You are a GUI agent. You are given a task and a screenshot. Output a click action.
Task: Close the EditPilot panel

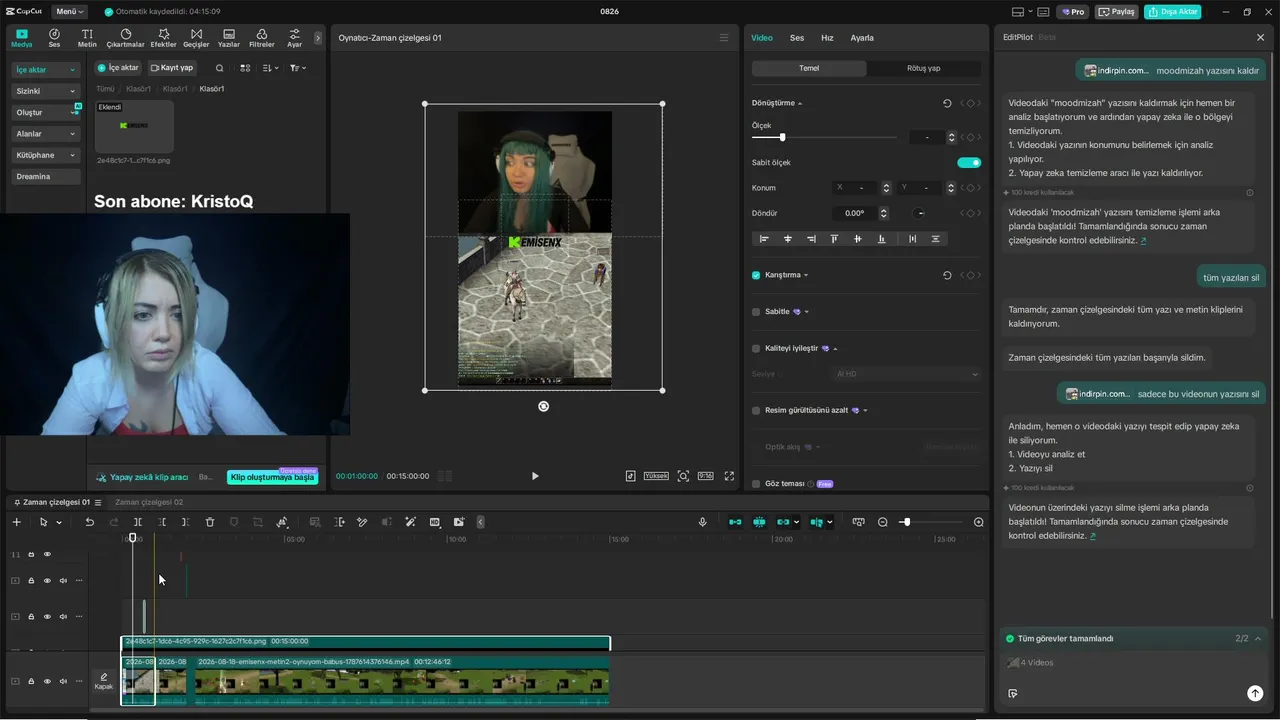(1260, 37)
